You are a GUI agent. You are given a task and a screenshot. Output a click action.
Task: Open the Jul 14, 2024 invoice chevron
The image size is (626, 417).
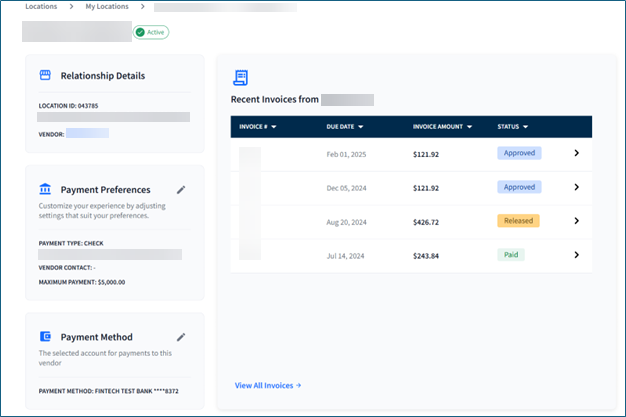tap(576, 255)
